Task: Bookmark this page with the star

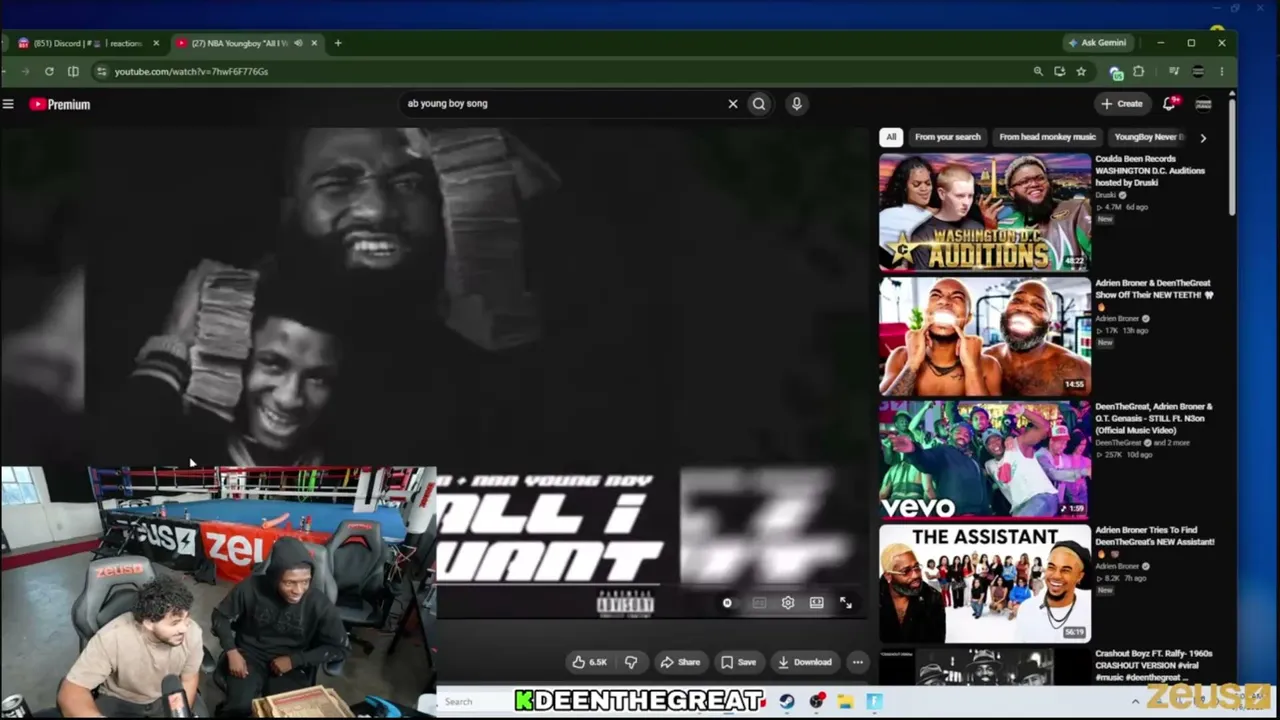Action: click(x=1081, y=71)
